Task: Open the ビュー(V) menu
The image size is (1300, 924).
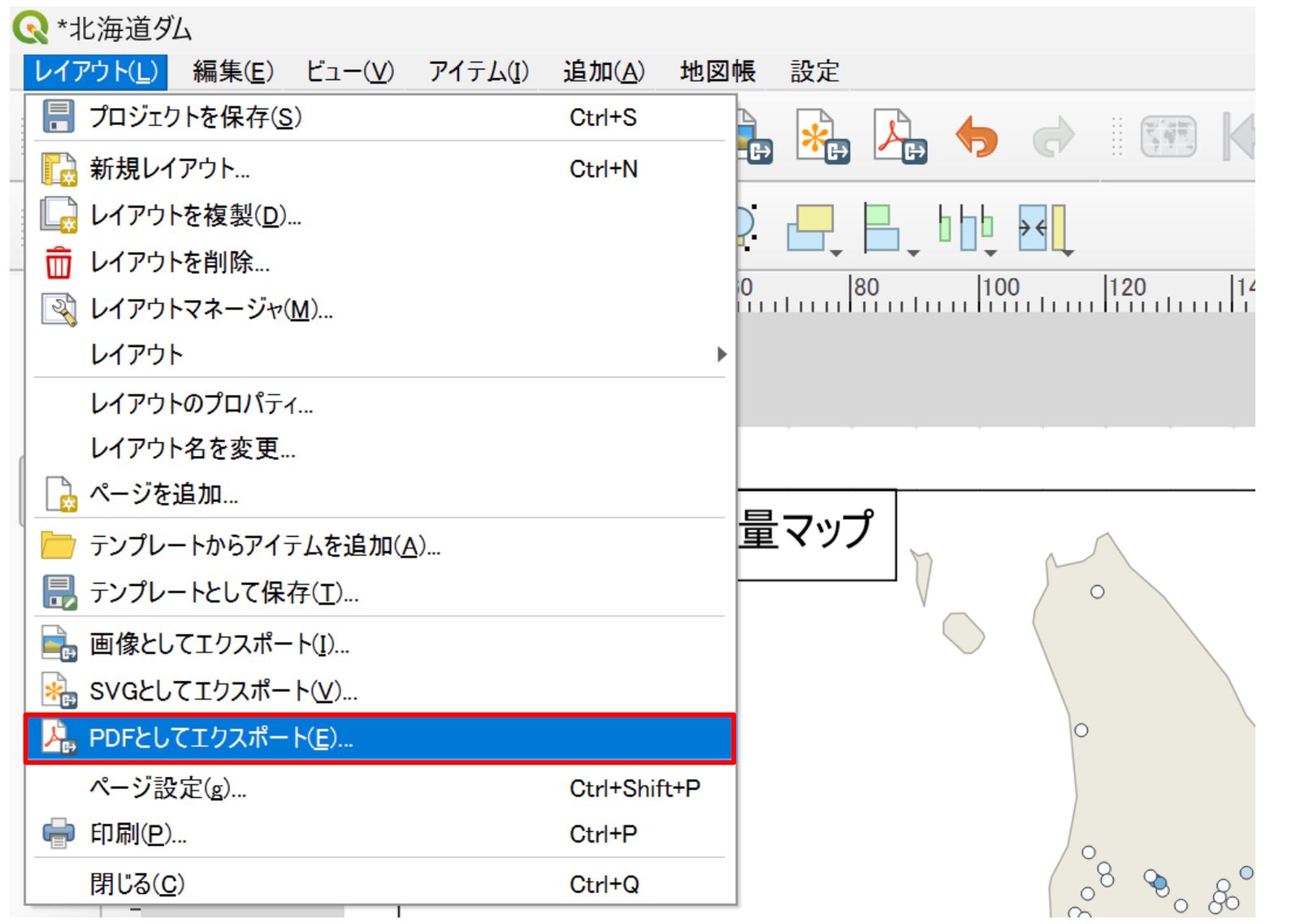Action: pyautogui.click(x=350, y=72)
